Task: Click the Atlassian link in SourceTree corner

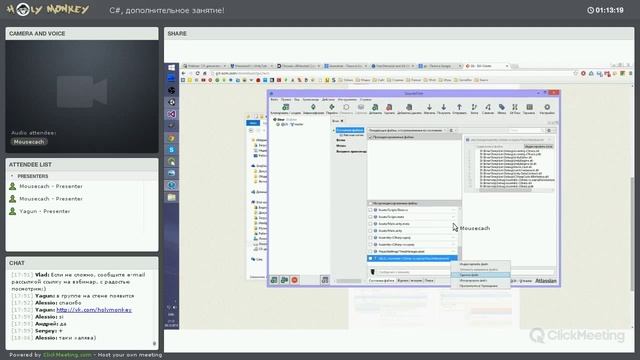Action: pyautogui.click(x=546, y=281)
